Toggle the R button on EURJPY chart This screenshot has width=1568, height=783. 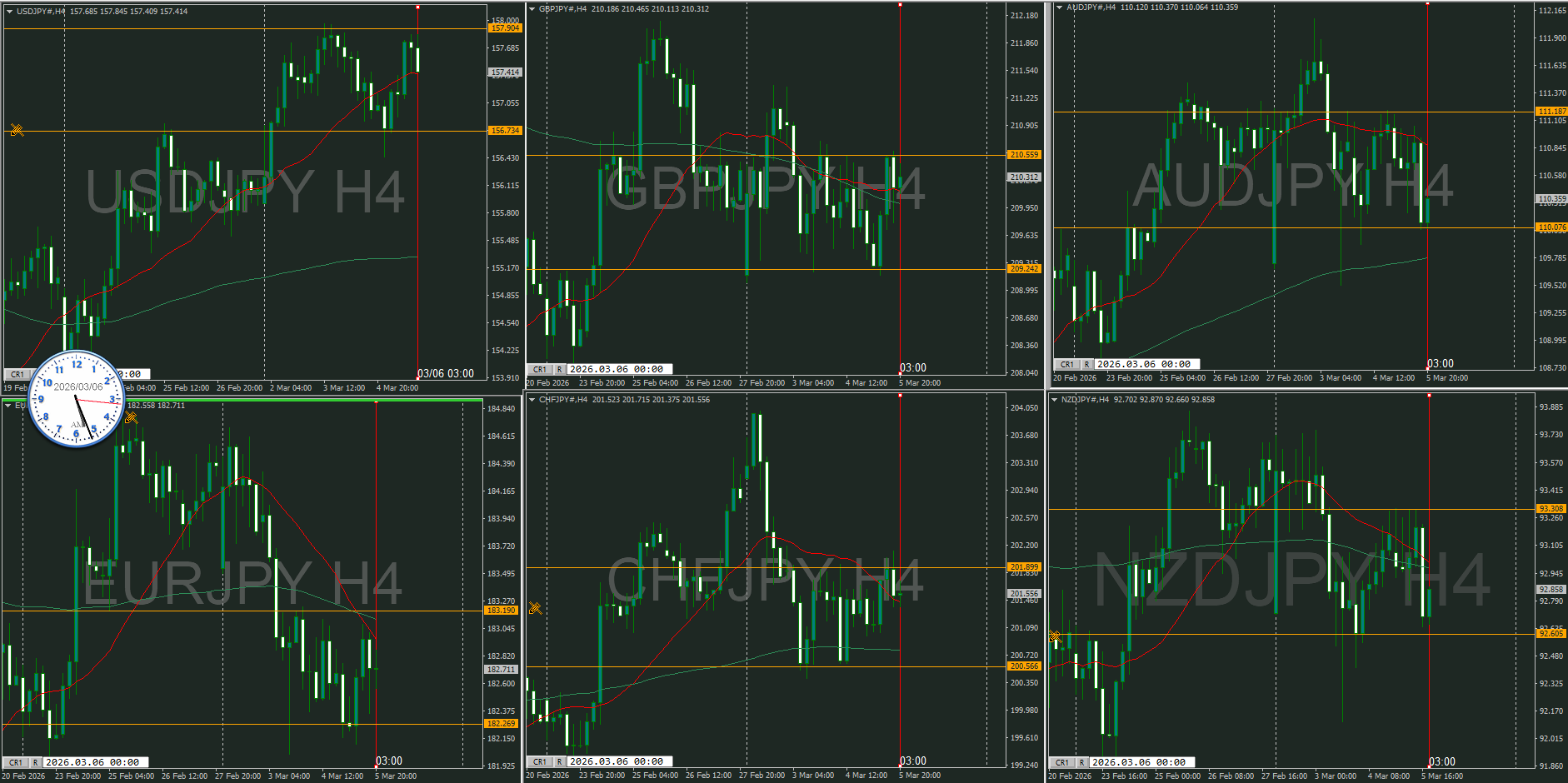[35, 763]
